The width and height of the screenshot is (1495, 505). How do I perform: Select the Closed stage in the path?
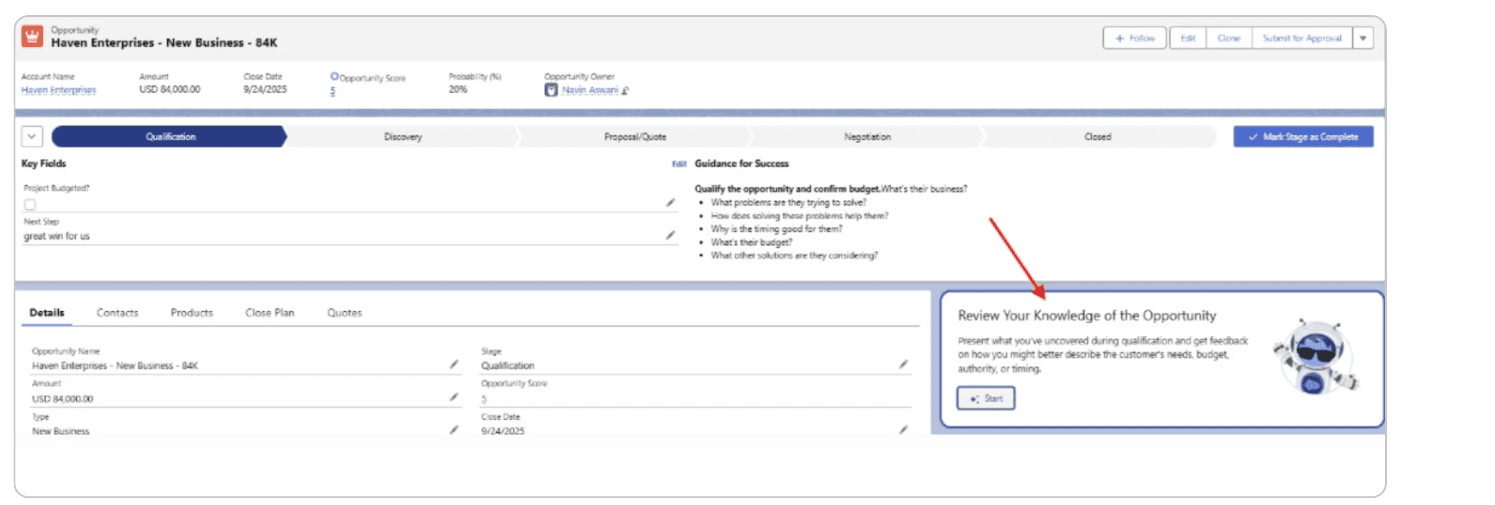[1098, 137]
